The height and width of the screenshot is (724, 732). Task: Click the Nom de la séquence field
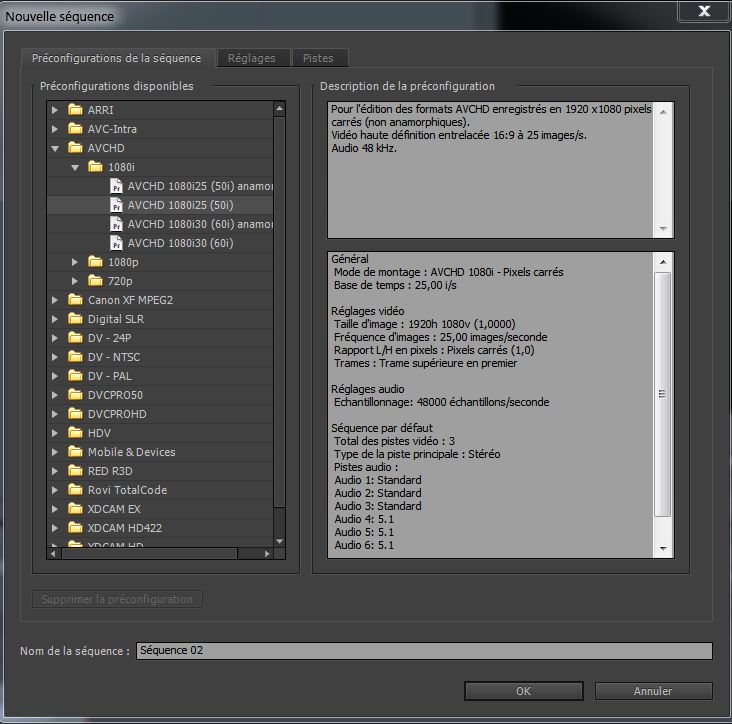click(424, 650)
